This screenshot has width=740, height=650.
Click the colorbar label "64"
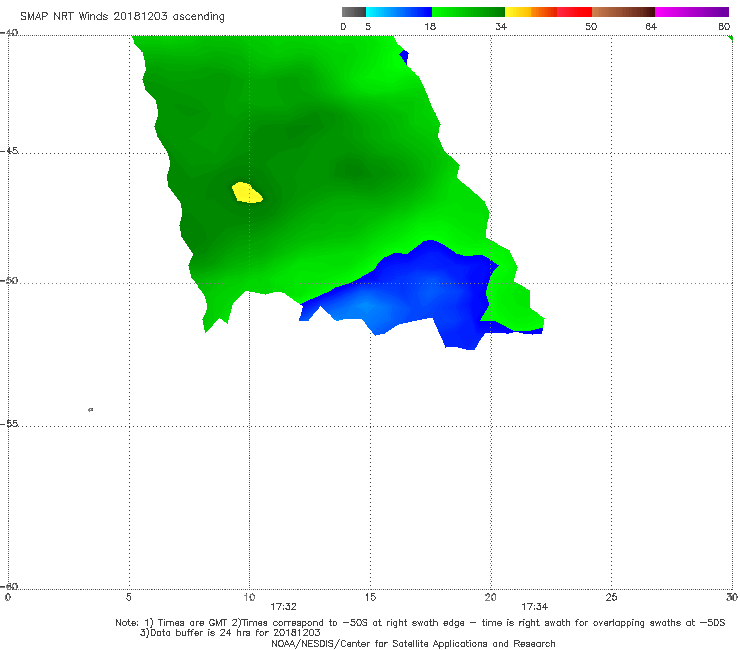click(x=651, y=27)
